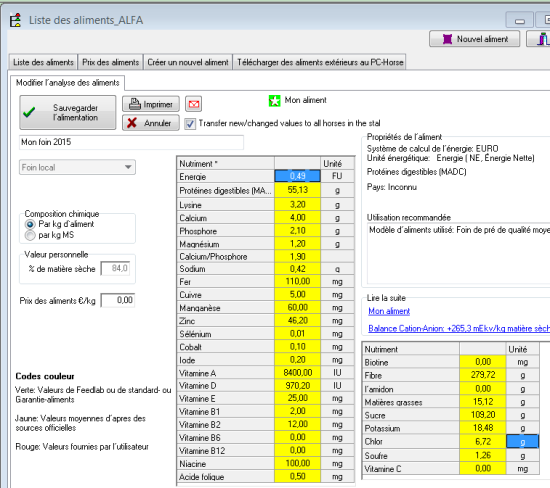550x488 pixels.
Task: Select the Potassium value 18,48
Action: point(483,428)
